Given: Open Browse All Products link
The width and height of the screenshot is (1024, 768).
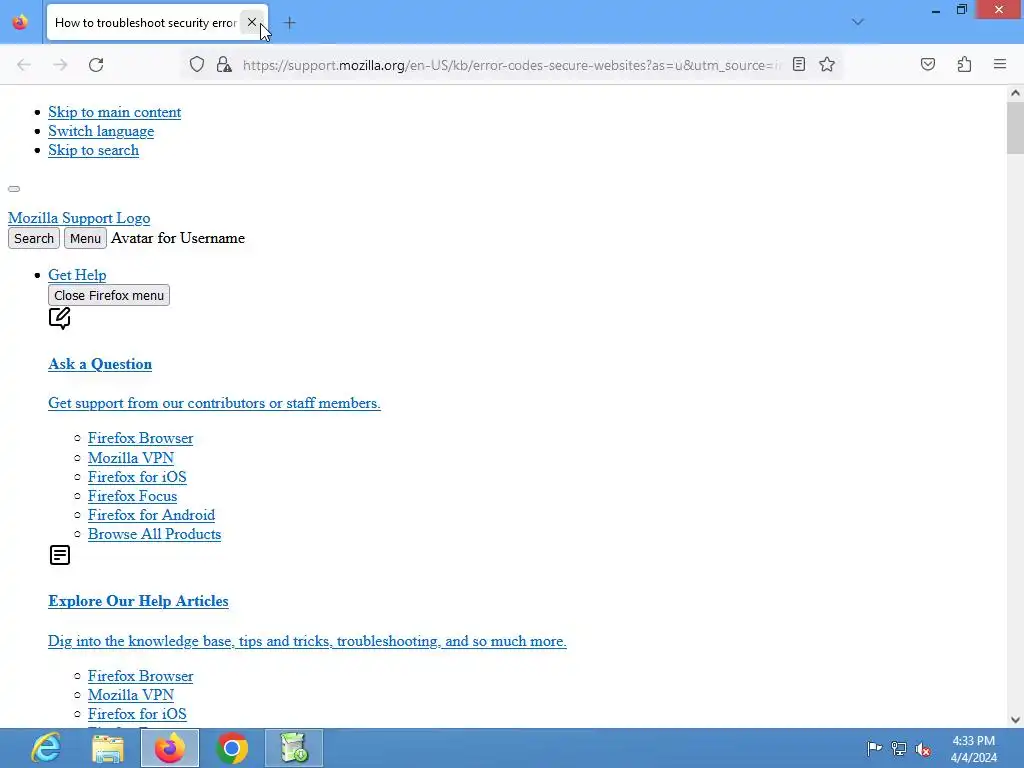Looking at the screenshot, I should click(155, 534).
